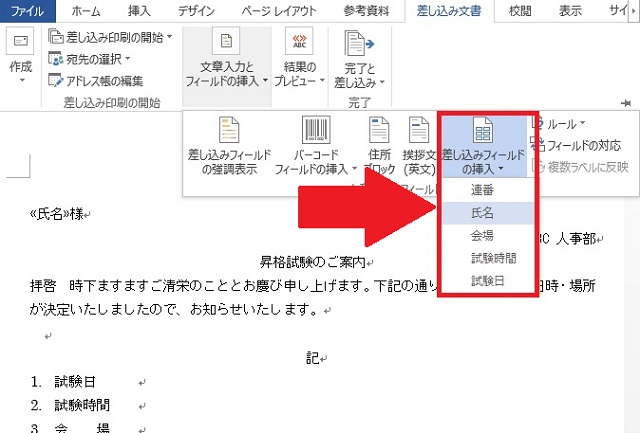640x433 pixels.
Task: Insert 住所ブロック (Address Block)
Action: point(379,131)
